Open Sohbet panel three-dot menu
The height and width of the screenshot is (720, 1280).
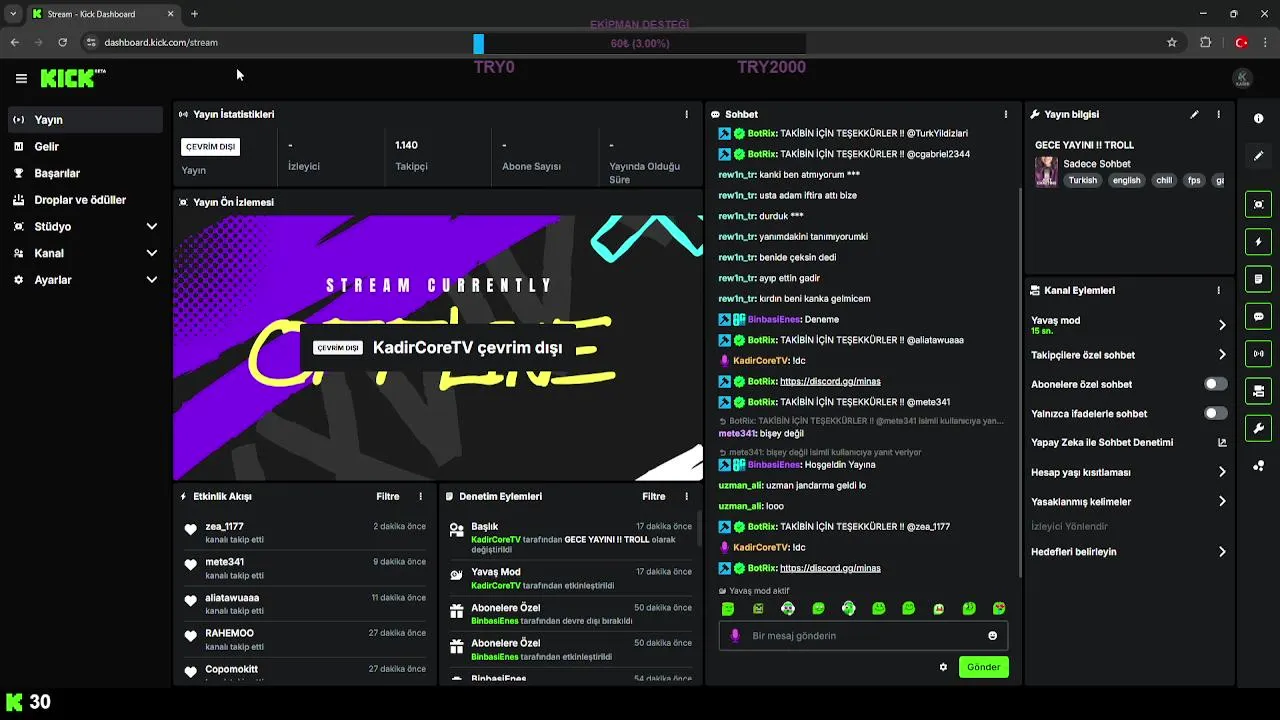tap(1006, 114)
